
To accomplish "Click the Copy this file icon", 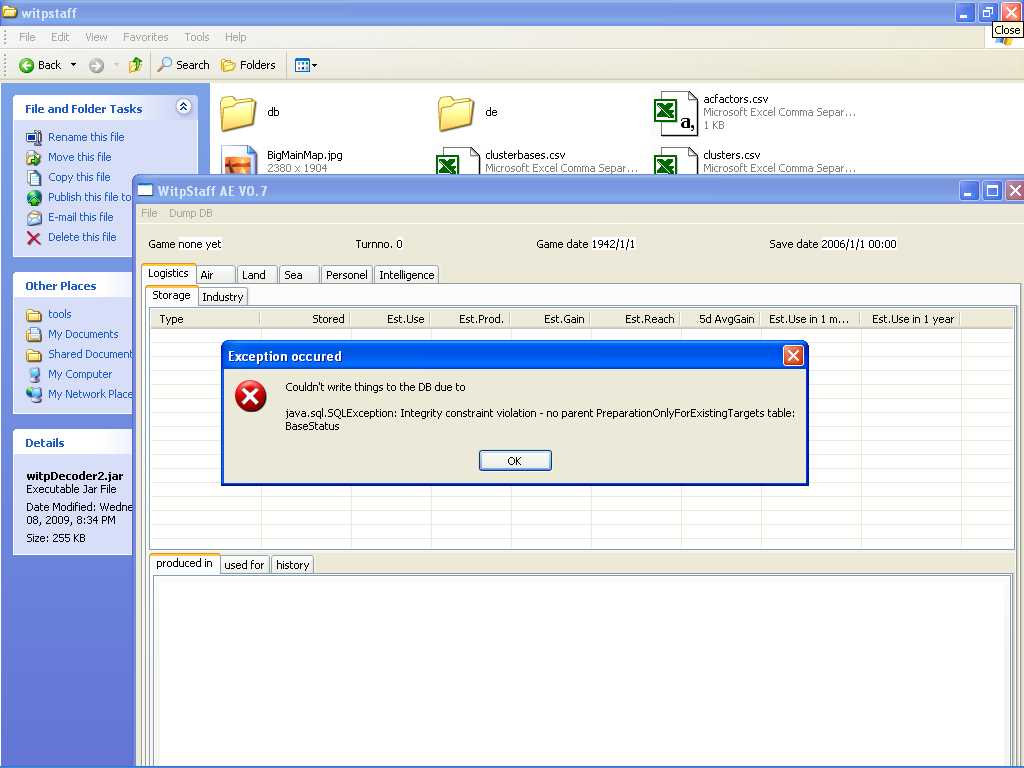I will coord(34,177).
